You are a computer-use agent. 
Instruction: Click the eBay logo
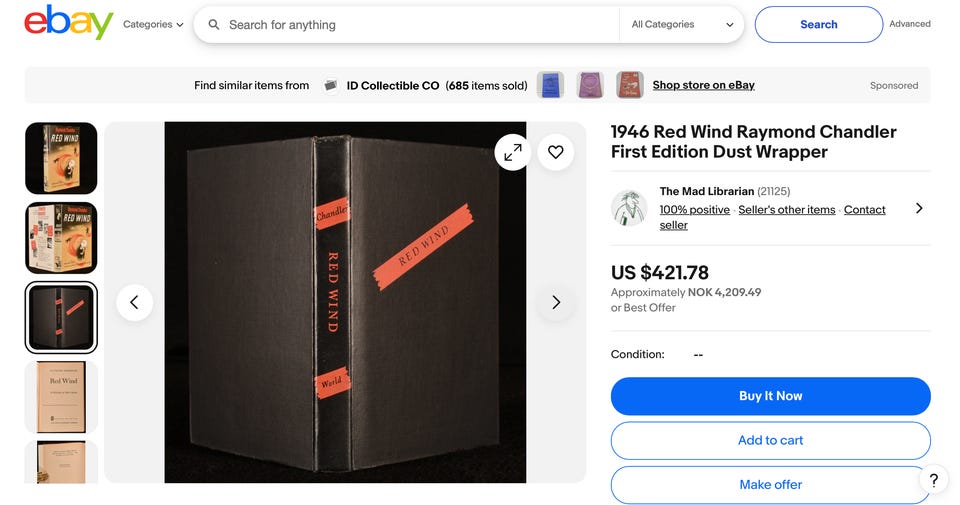[x=68, y=23]
